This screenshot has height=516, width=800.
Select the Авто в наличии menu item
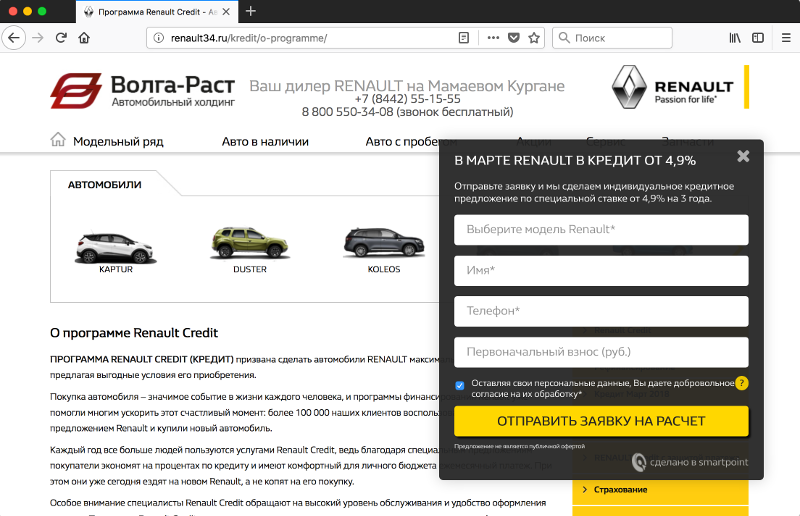click(x=265, y=142)
